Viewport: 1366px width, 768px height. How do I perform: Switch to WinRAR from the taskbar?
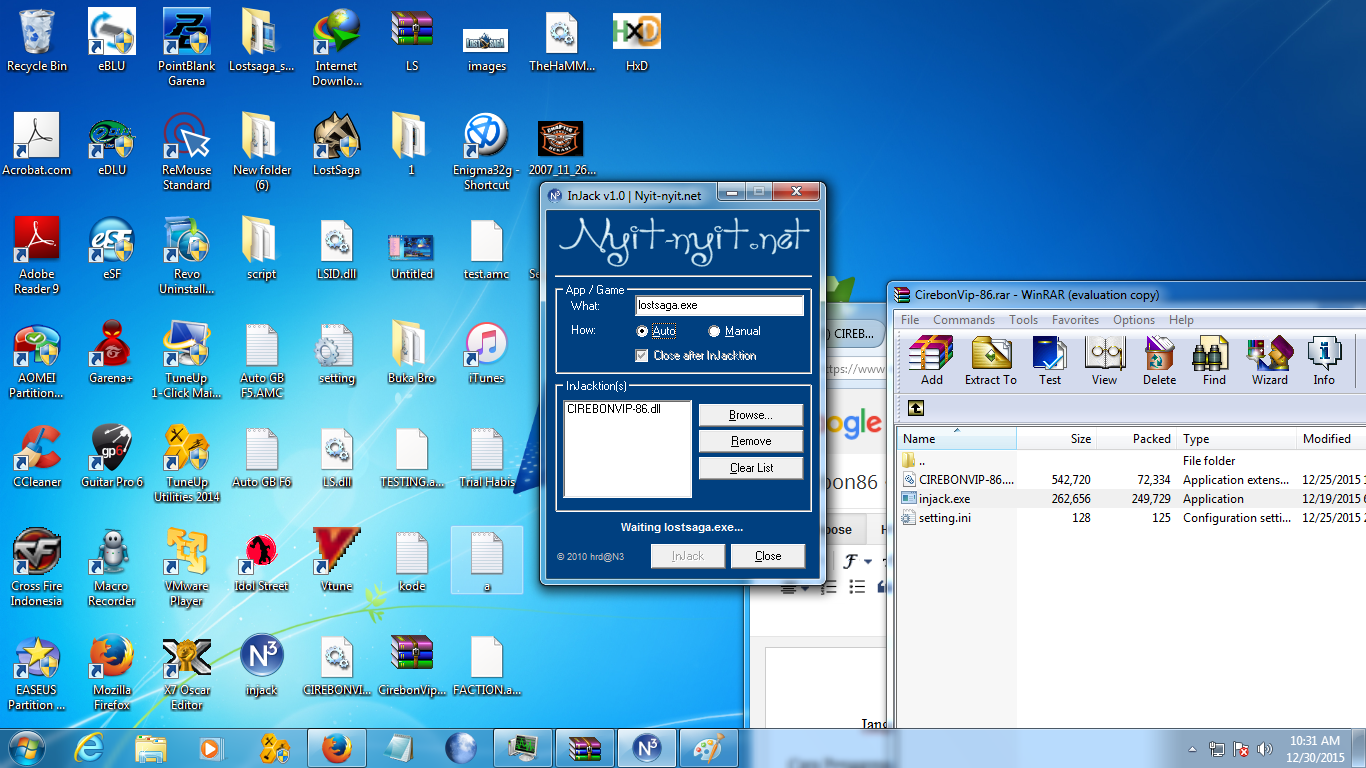585,748
